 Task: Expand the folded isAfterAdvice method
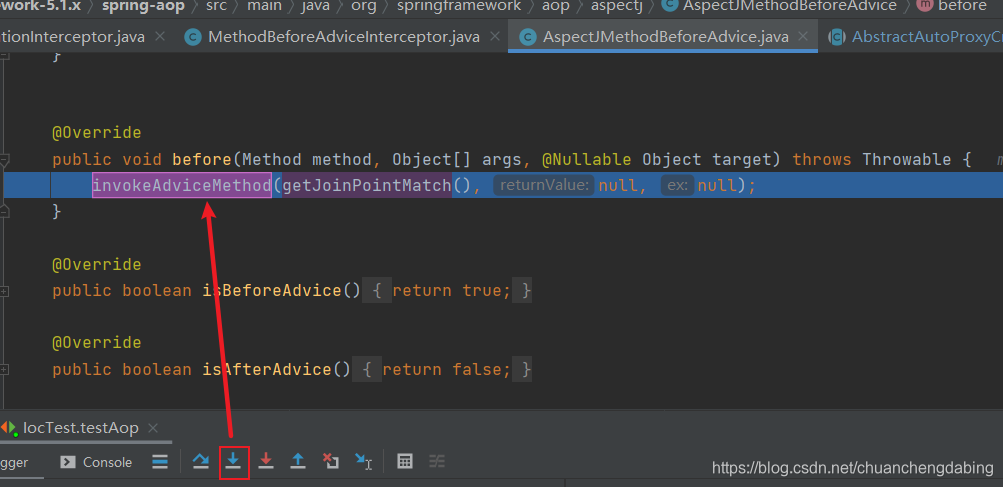click(x=4, y=370)
